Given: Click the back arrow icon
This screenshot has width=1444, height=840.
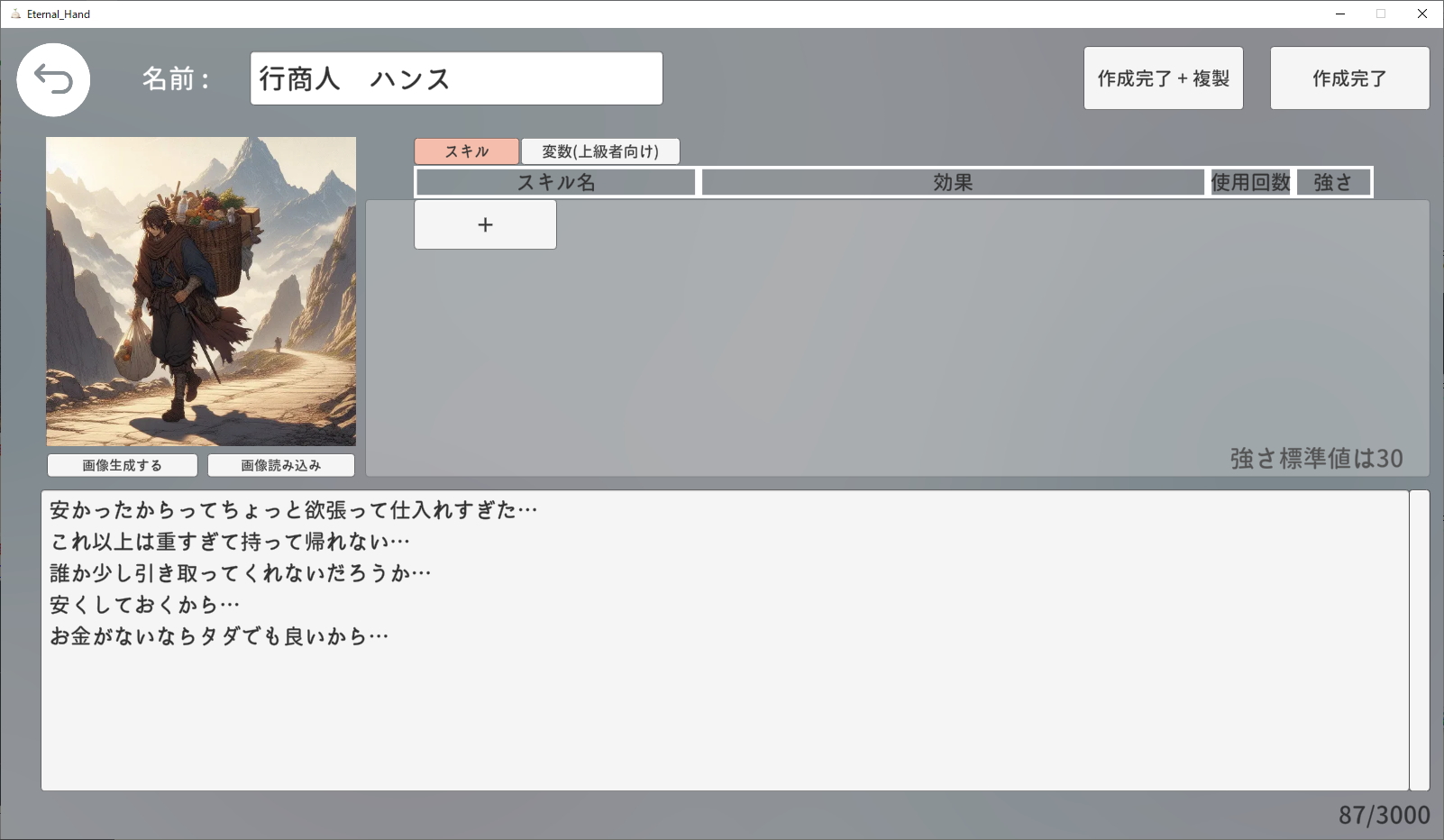Looking at the screenshot, I should (x=53, y=79).
